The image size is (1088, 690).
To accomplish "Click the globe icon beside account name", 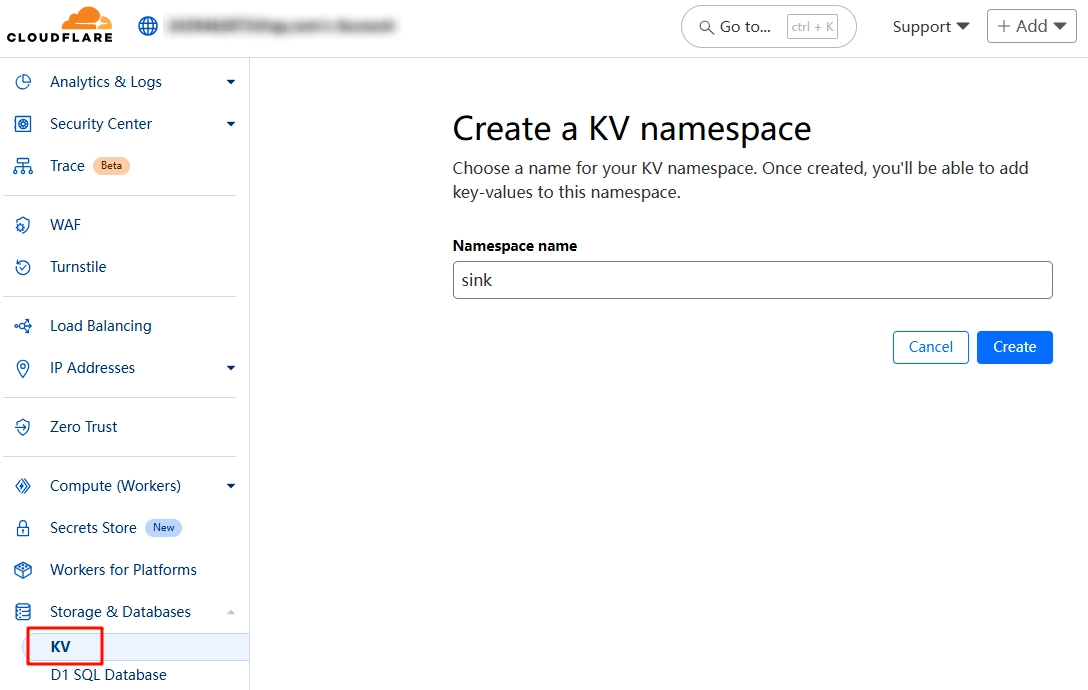I will [148, 26].
